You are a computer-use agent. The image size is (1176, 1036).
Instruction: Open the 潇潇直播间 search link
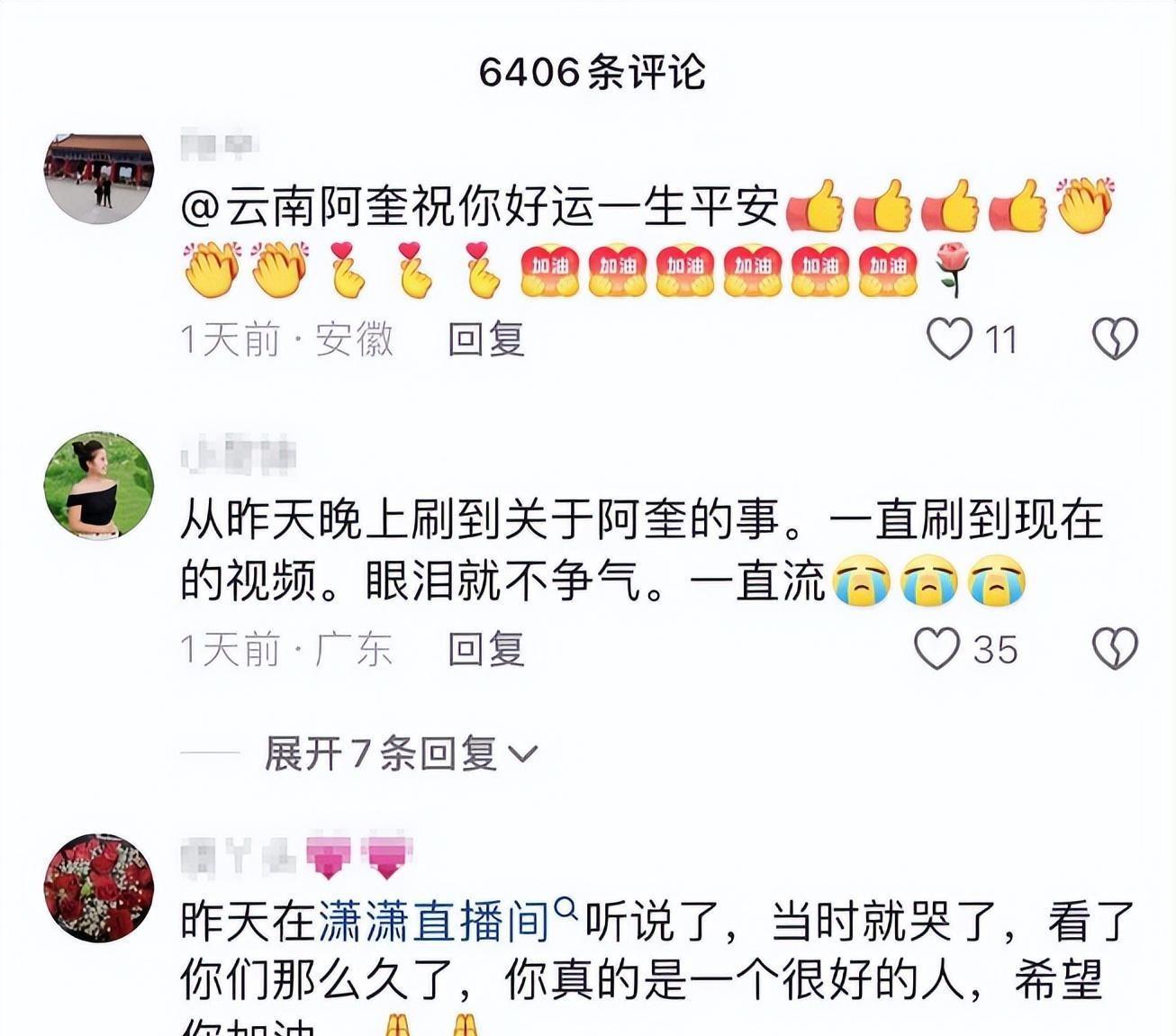pos(433,921)
